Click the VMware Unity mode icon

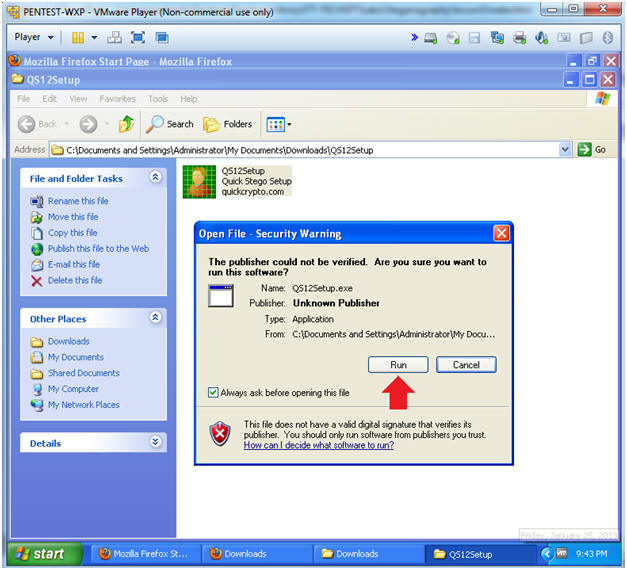[162, 38]
